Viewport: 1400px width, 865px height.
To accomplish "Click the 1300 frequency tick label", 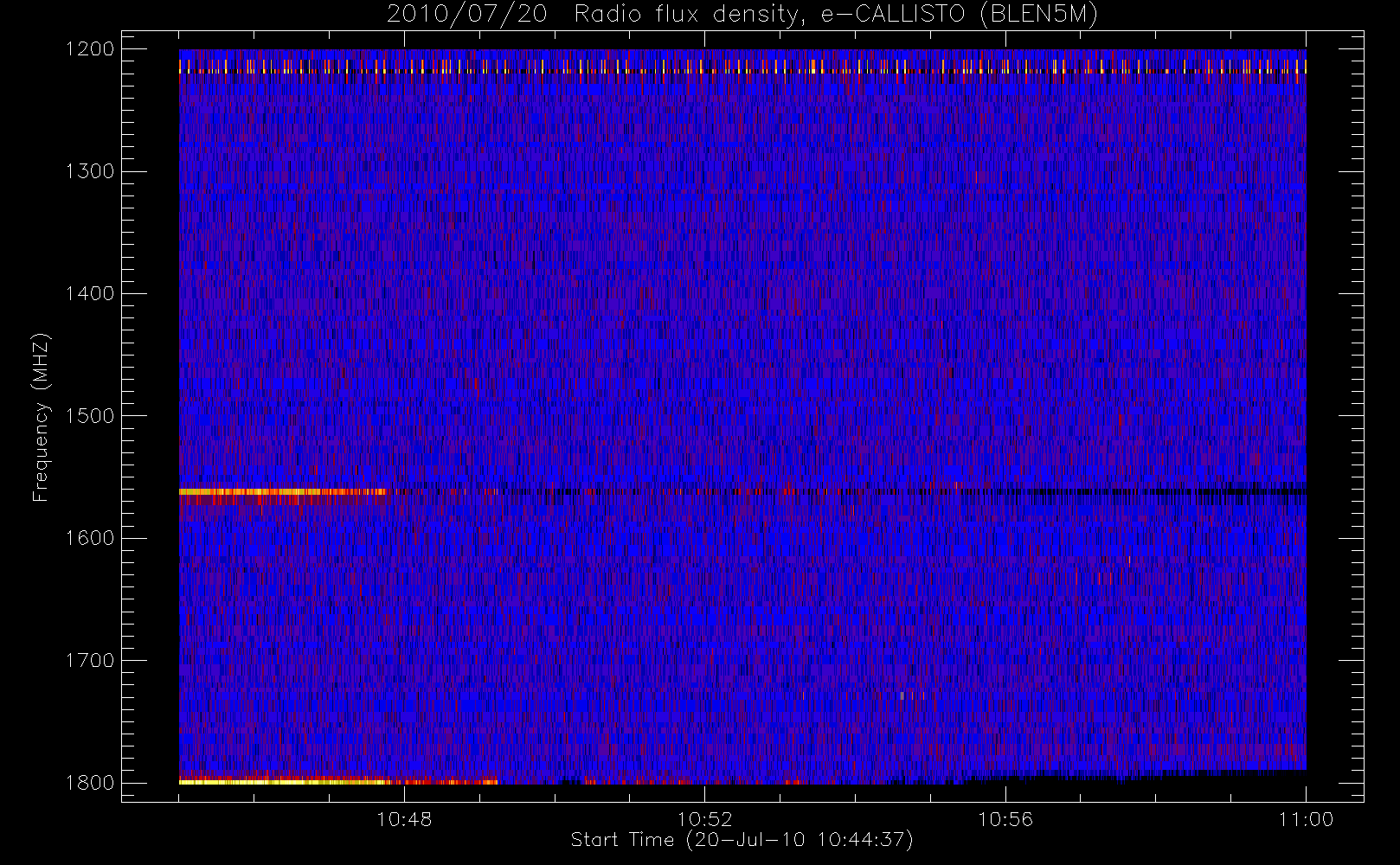I will pyautogui.click(x=90, y=171).
